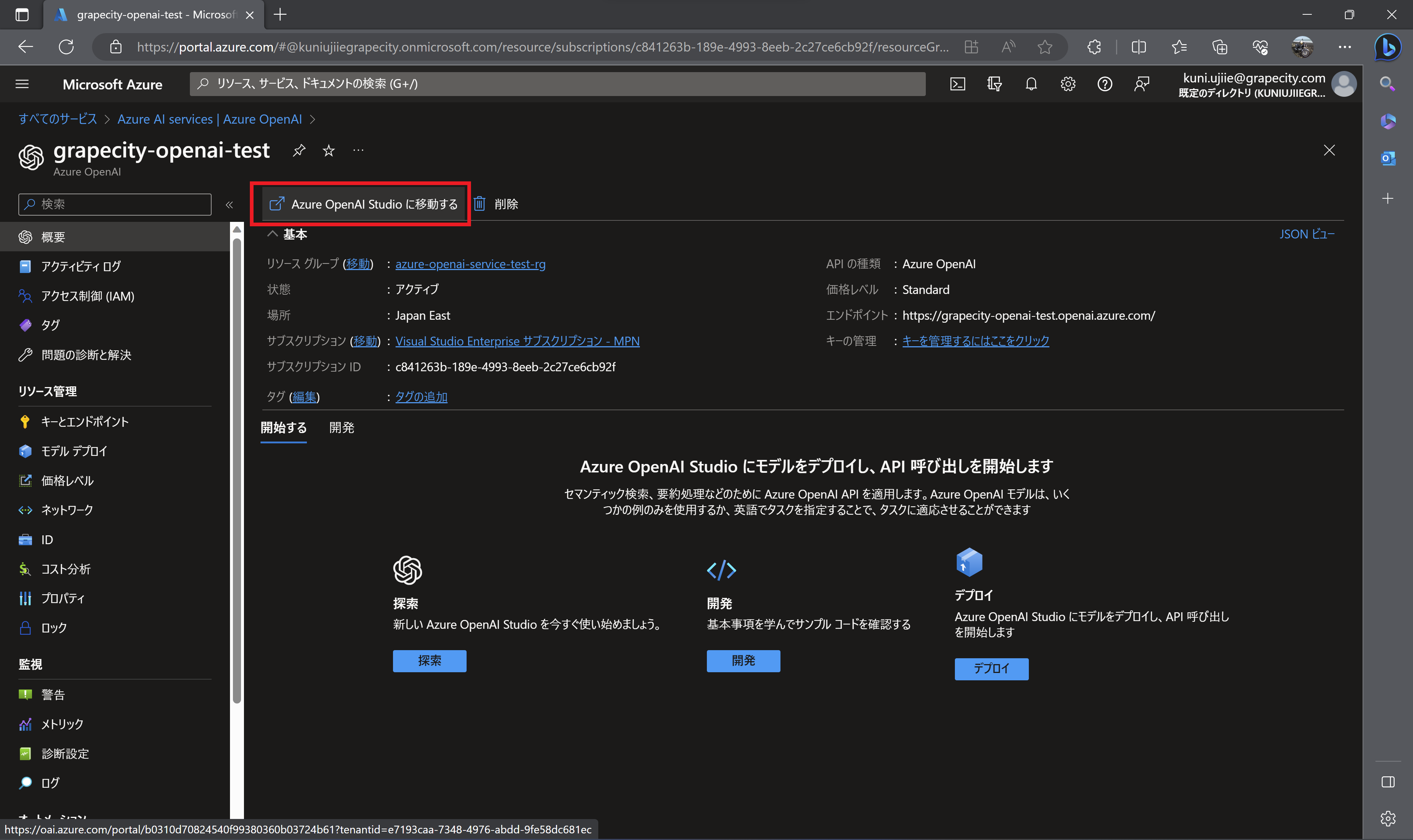Focus the resource menu 検索 box

[x=115, y=204]
